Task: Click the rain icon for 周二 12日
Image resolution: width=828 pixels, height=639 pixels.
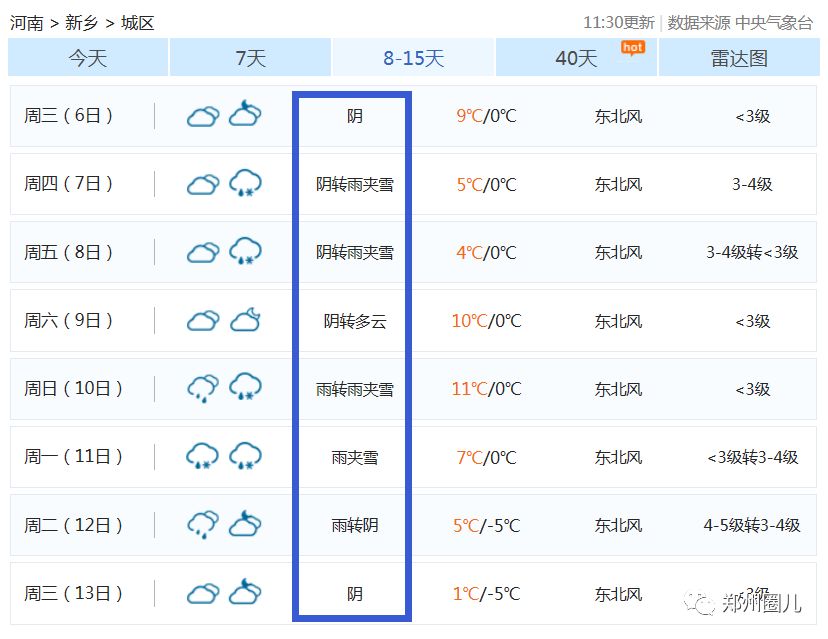Action: pos(203,525)
